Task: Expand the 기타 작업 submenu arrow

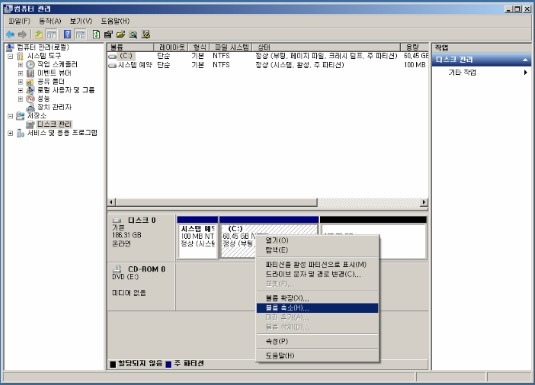Action: point(525,72)
